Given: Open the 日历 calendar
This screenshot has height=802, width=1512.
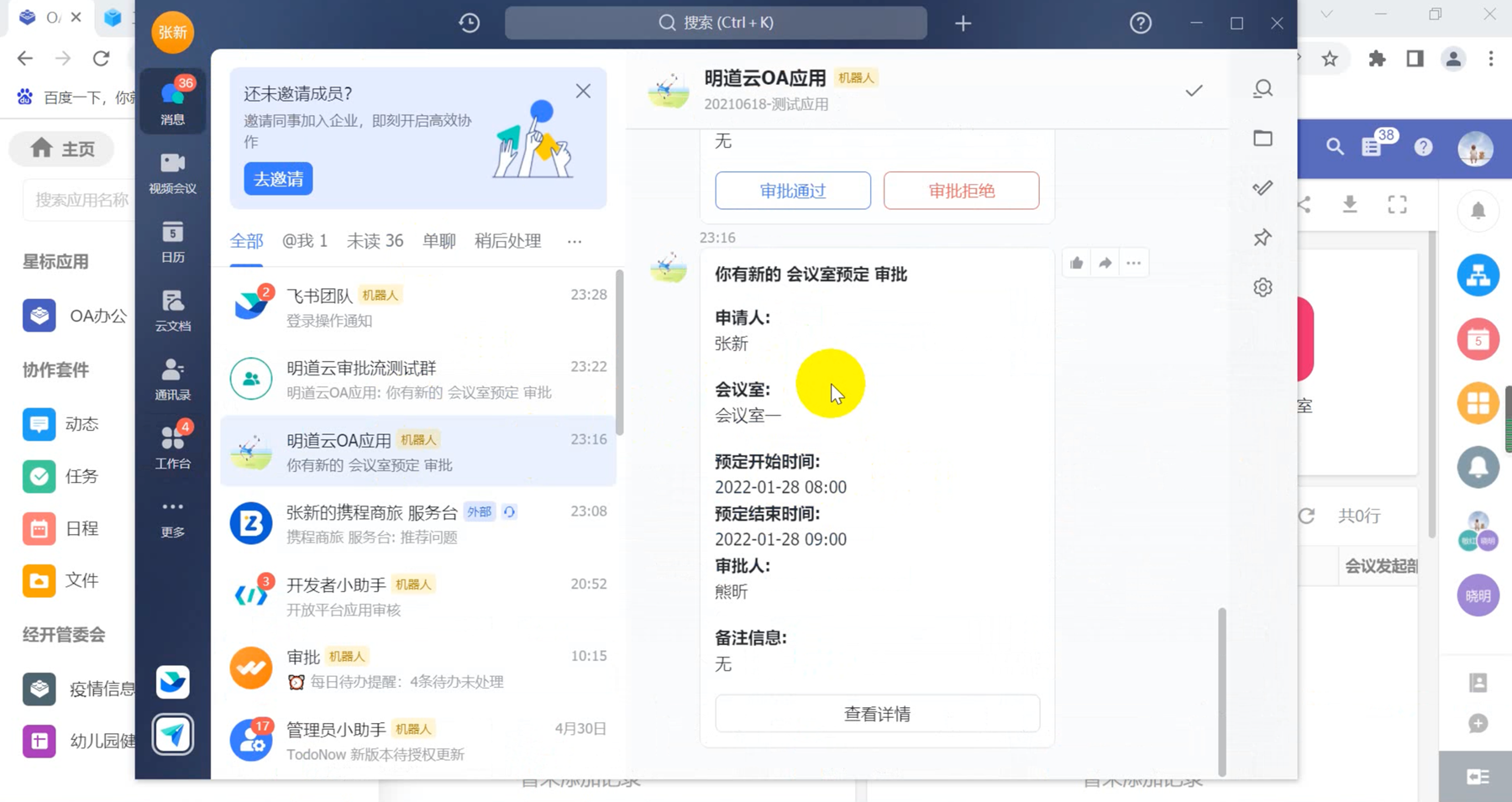Looking at the screenshot, I should (173, 242).
